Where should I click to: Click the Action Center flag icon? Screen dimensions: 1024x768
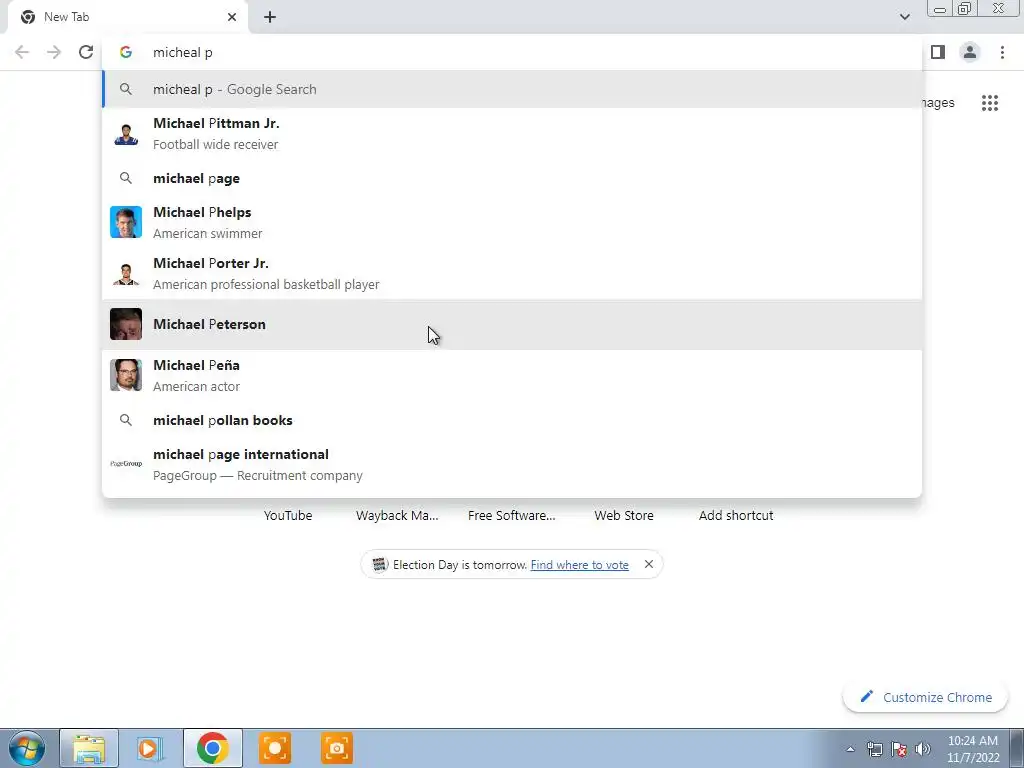899,749
